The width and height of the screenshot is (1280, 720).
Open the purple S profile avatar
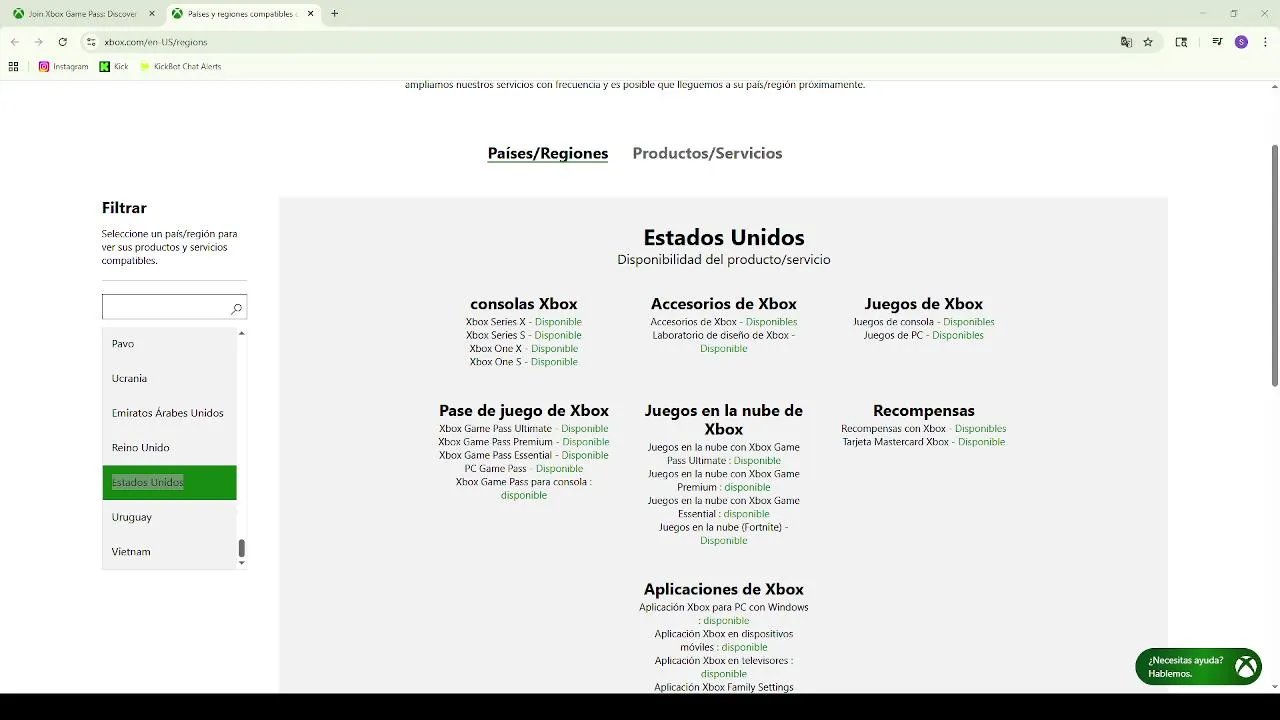(x=1241, y=42)
